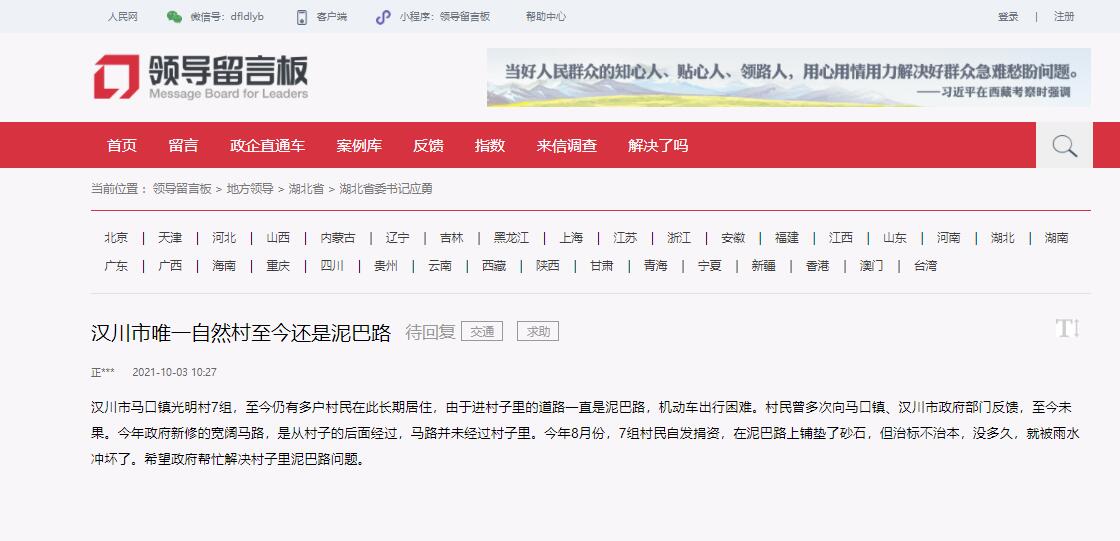Click the 登录 login link
Viewport: 1120px width, 541px height.
click(x=1007, y=17)
